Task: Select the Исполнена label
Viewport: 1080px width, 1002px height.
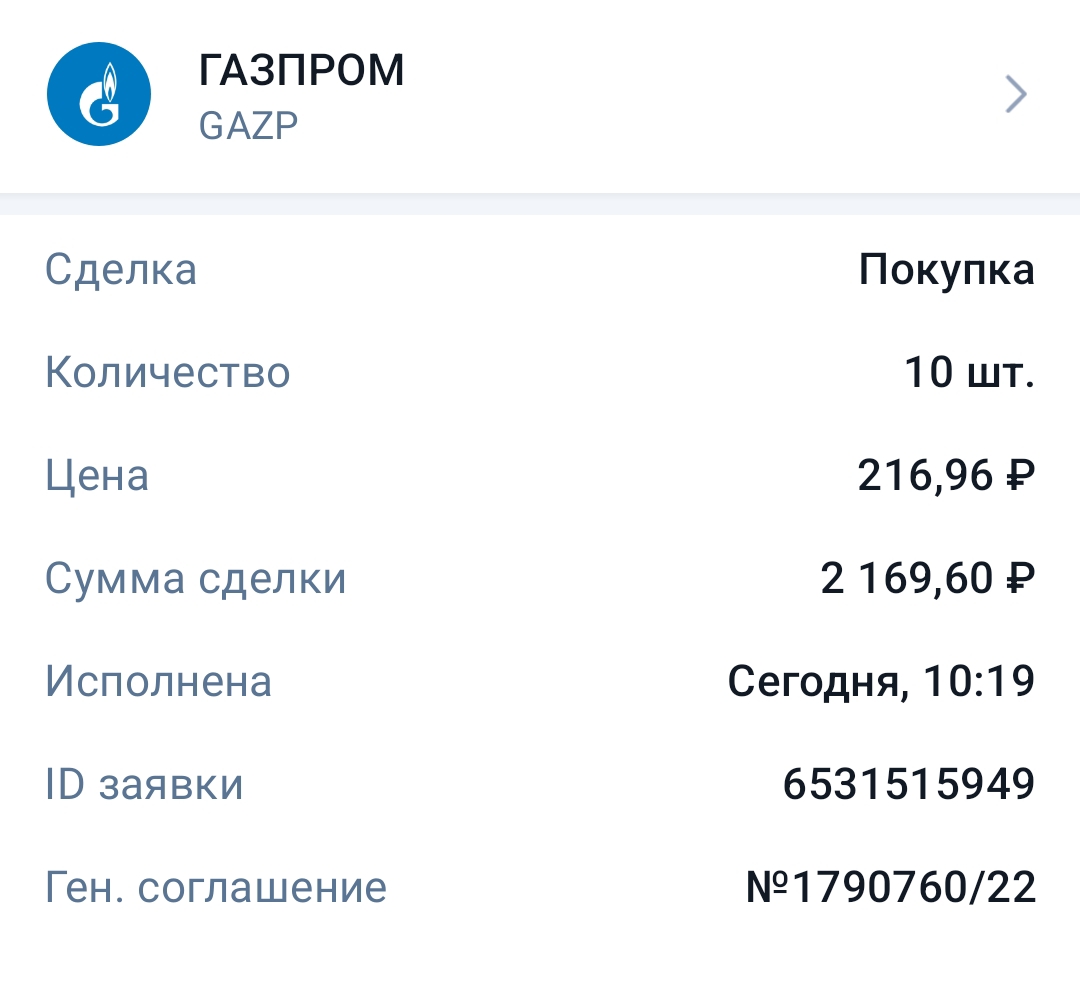Action: 159,682
